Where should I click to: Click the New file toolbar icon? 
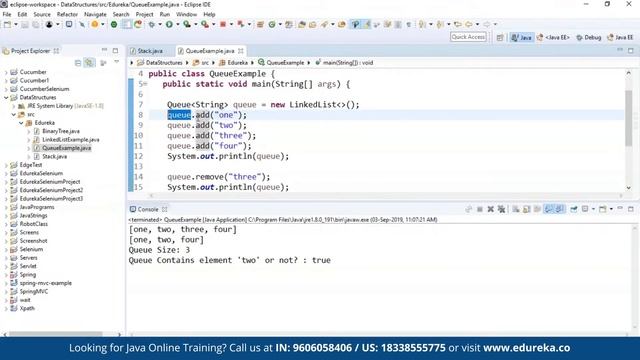7,24
